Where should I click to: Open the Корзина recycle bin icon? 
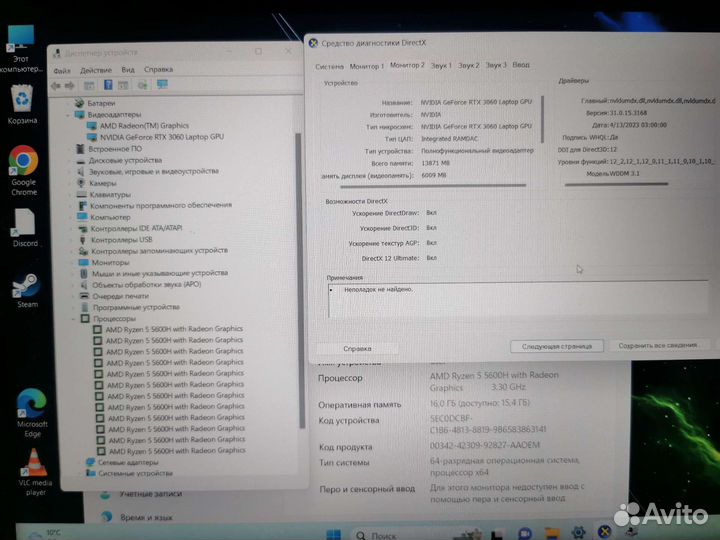22,105
